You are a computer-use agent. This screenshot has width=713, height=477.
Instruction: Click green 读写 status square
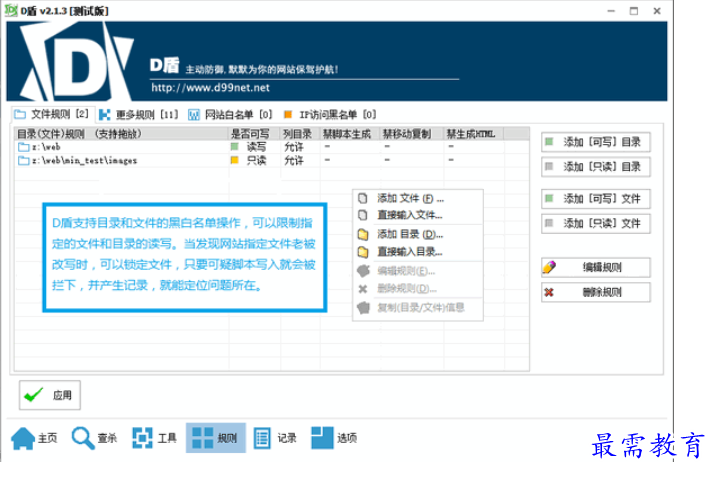tap(235, 146)
